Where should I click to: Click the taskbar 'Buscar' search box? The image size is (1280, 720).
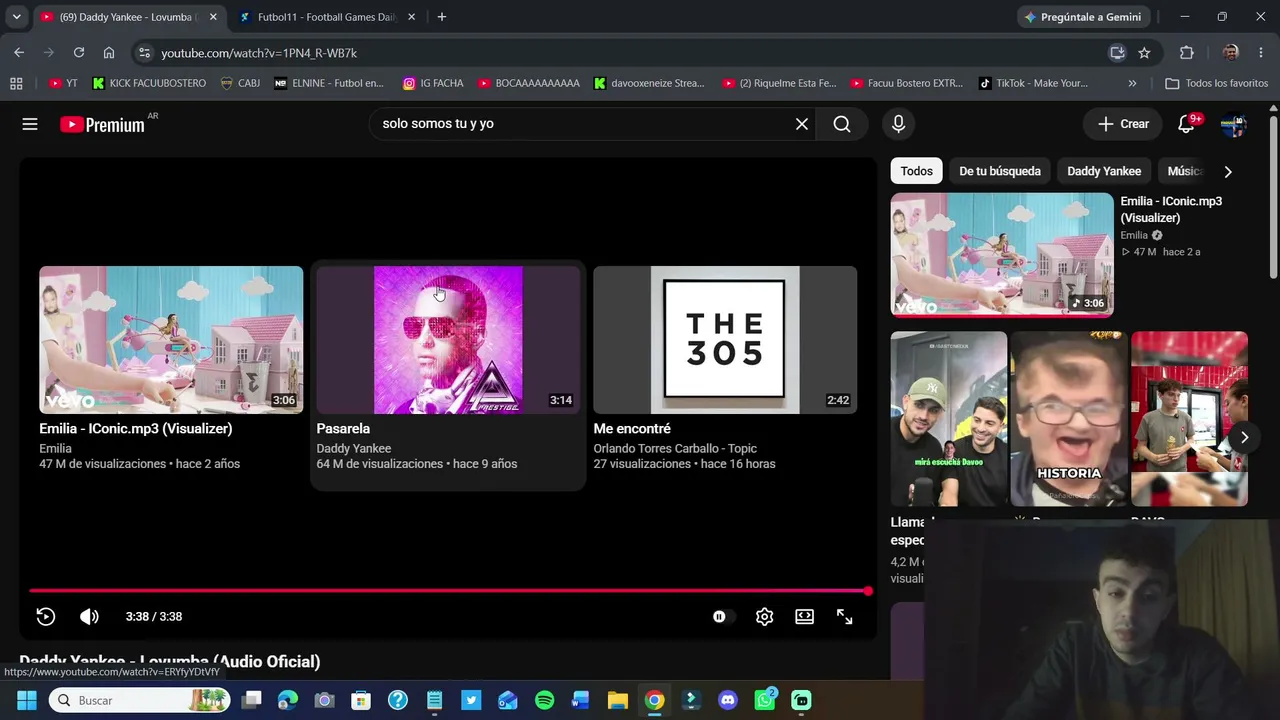click(140, 700)
